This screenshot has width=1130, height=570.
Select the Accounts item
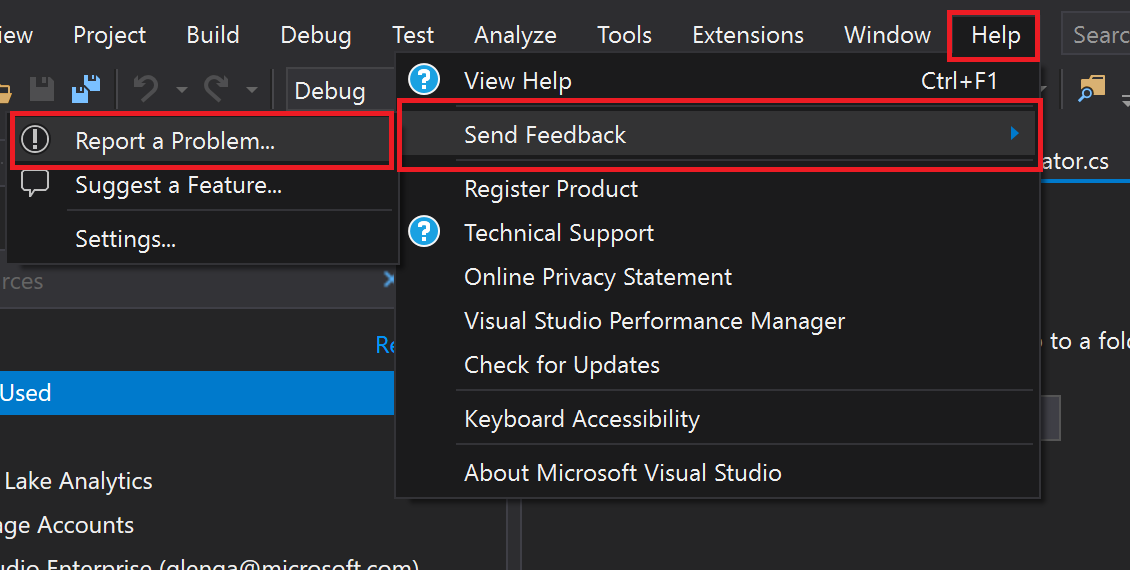(67, 525)
